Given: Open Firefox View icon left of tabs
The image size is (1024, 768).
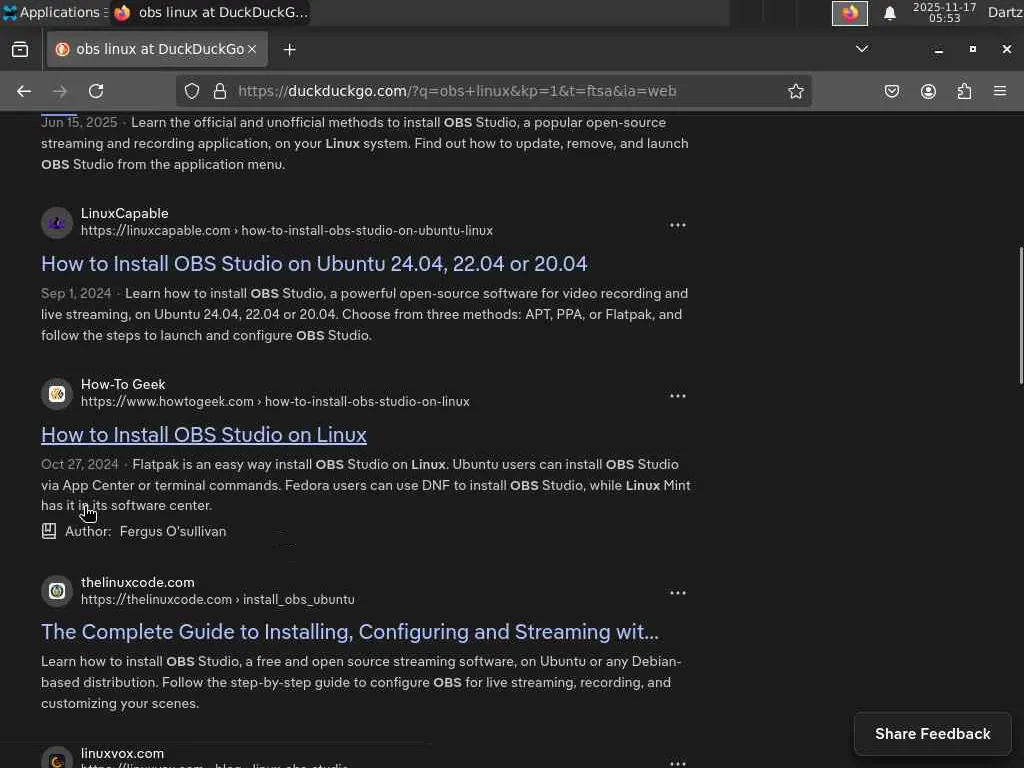Looking at the screenshot, I should point(20,50).
